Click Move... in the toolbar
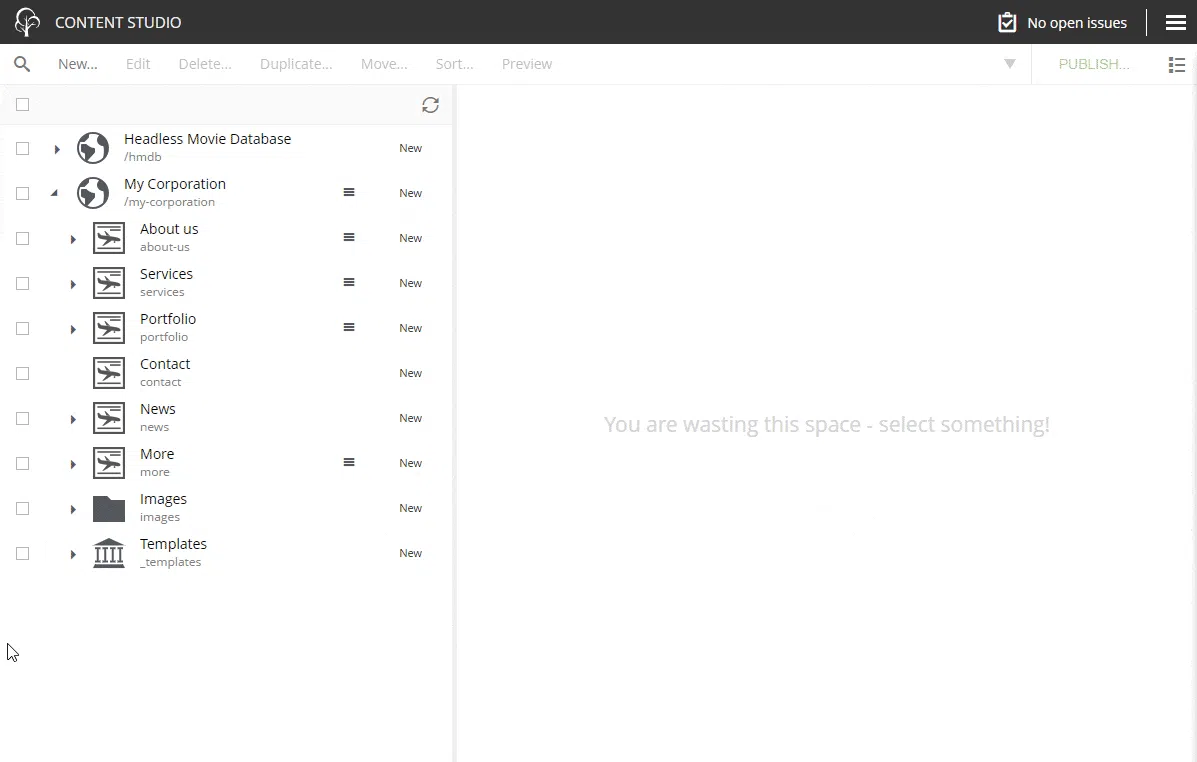 pyautogui.click(x=384, y=64)
